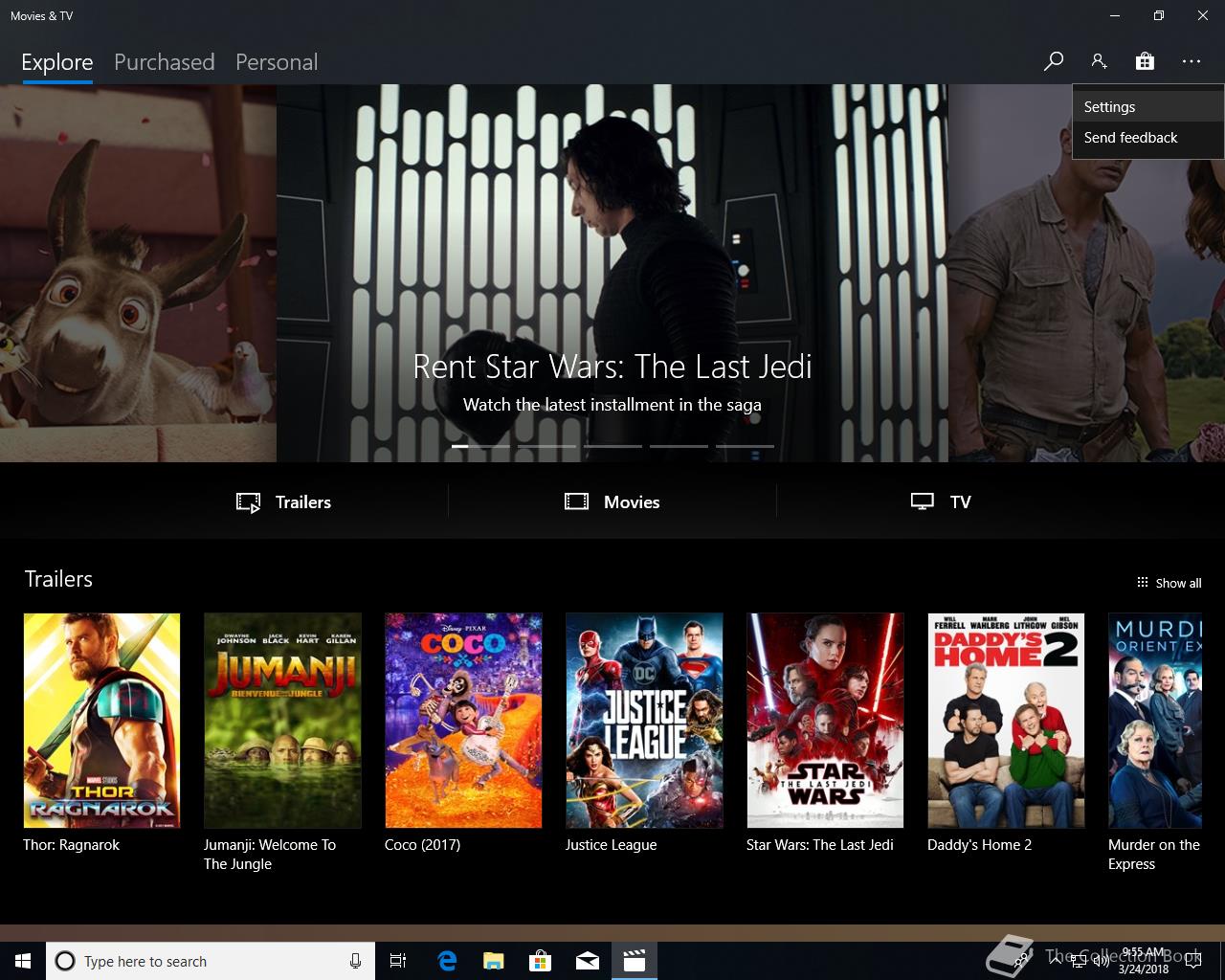
Task: Click Movies & TV taskbar icon
Action: (x=635, y=961)
